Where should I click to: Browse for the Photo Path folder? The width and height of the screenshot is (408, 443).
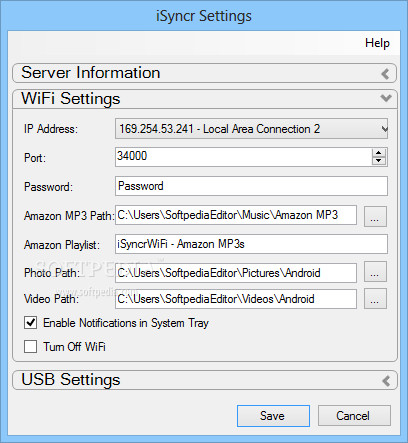coord(375,271)
